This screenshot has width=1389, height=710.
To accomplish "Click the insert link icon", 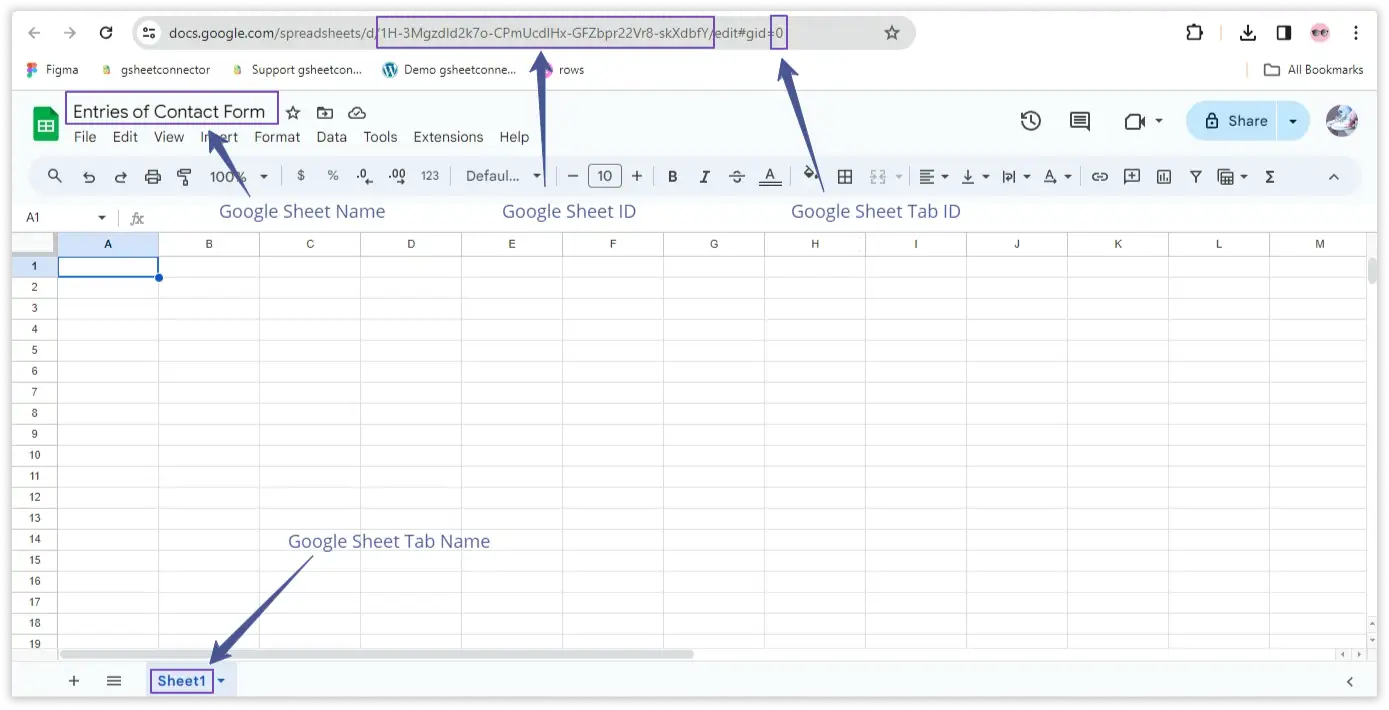I will [x=1100, y=177].
